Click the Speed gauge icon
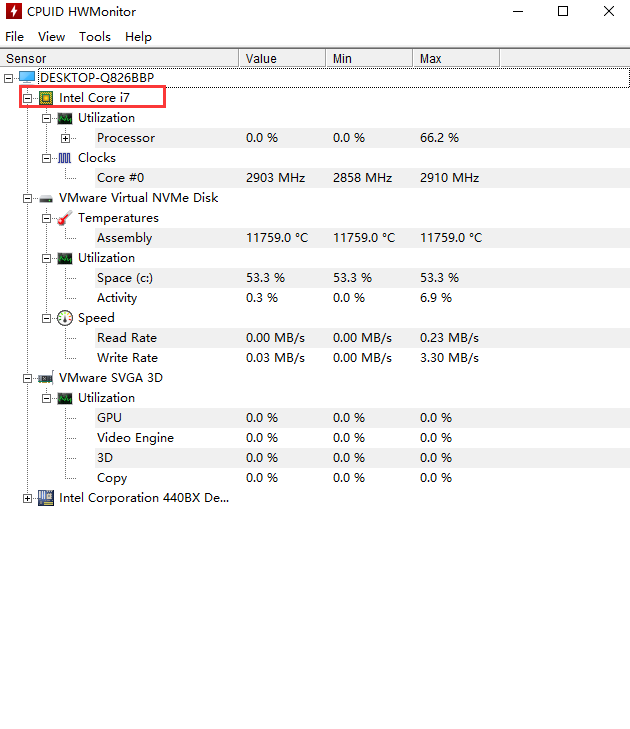The width and height of the screenshot is (630, 729). point(65,318)
